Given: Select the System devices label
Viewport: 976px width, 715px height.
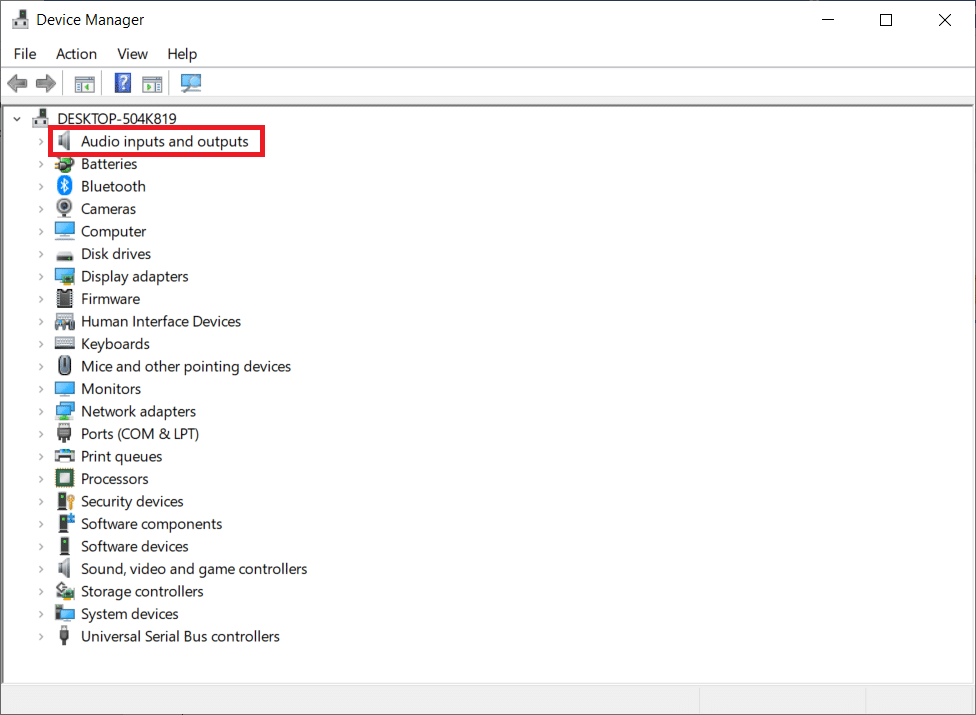Looking at the screenshot, I should point(129,614).
